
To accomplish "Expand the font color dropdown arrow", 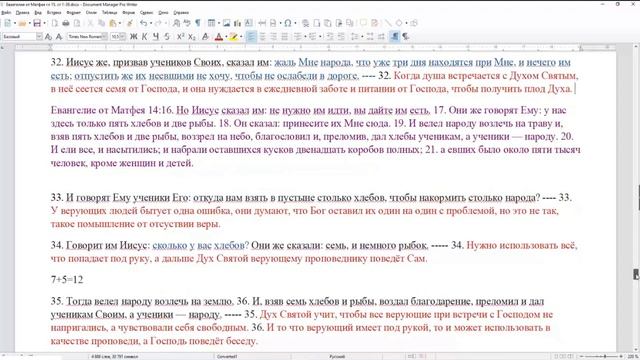I will point(226,37).
